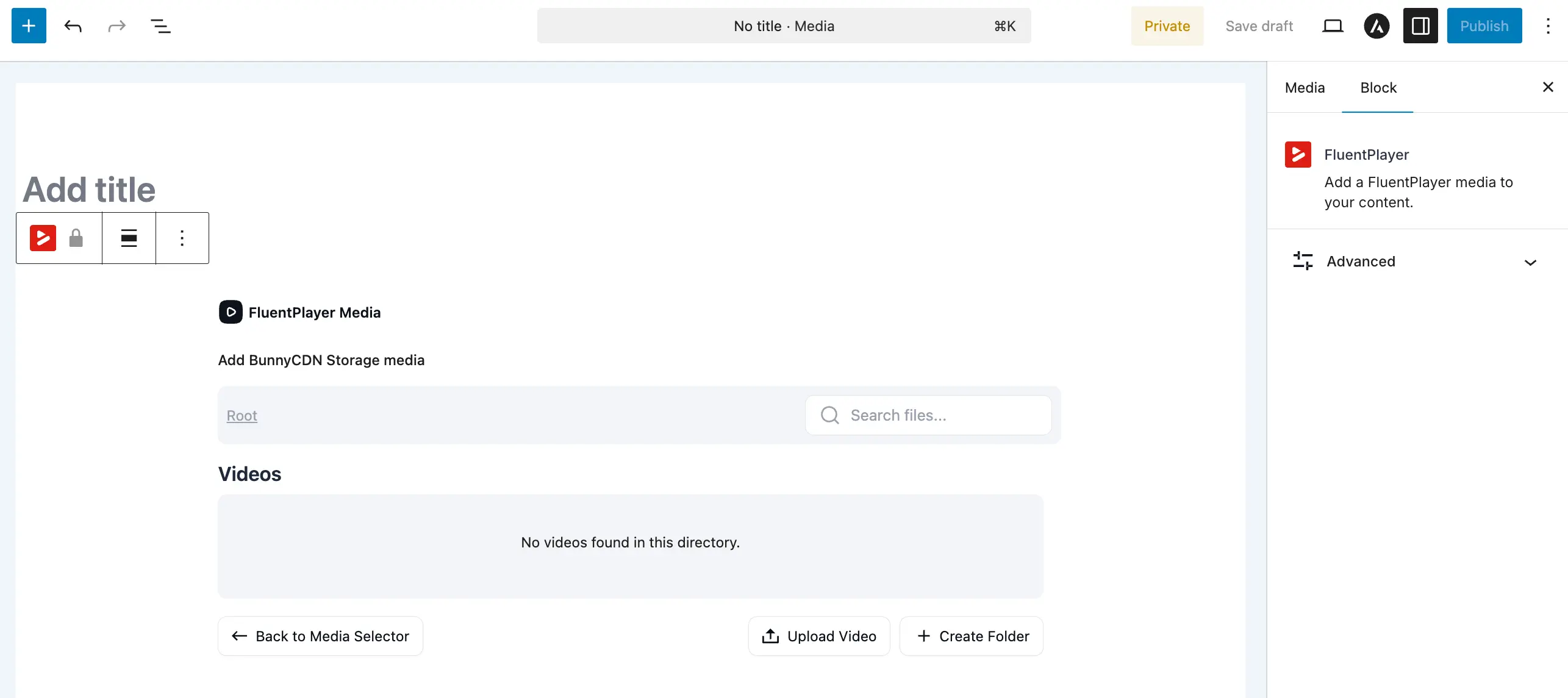Click the Create Folder button

tap(972, 636)
